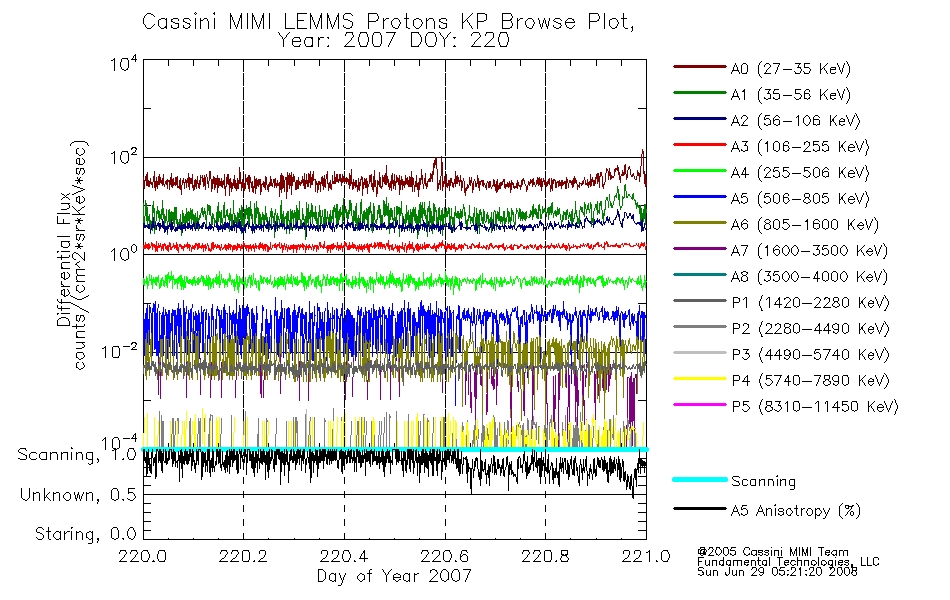The width and height of the screenshot is (950, 600).
Task: Click the light green A4 legend swatch
Action: pos(700,171)
